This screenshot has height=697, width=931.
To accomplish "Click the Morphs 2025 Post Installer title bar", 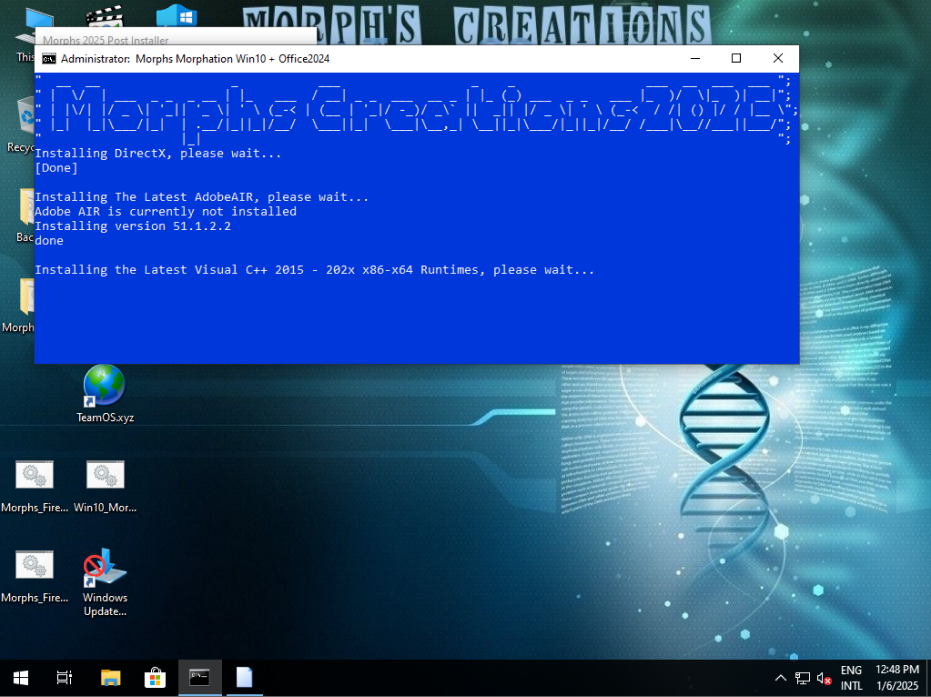I will (x=176, y=37).
